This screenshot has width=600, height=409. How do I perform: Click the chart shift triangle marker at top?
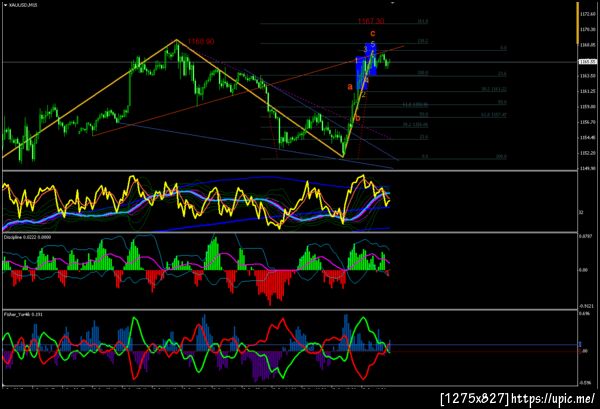click(x=392, y=2)
